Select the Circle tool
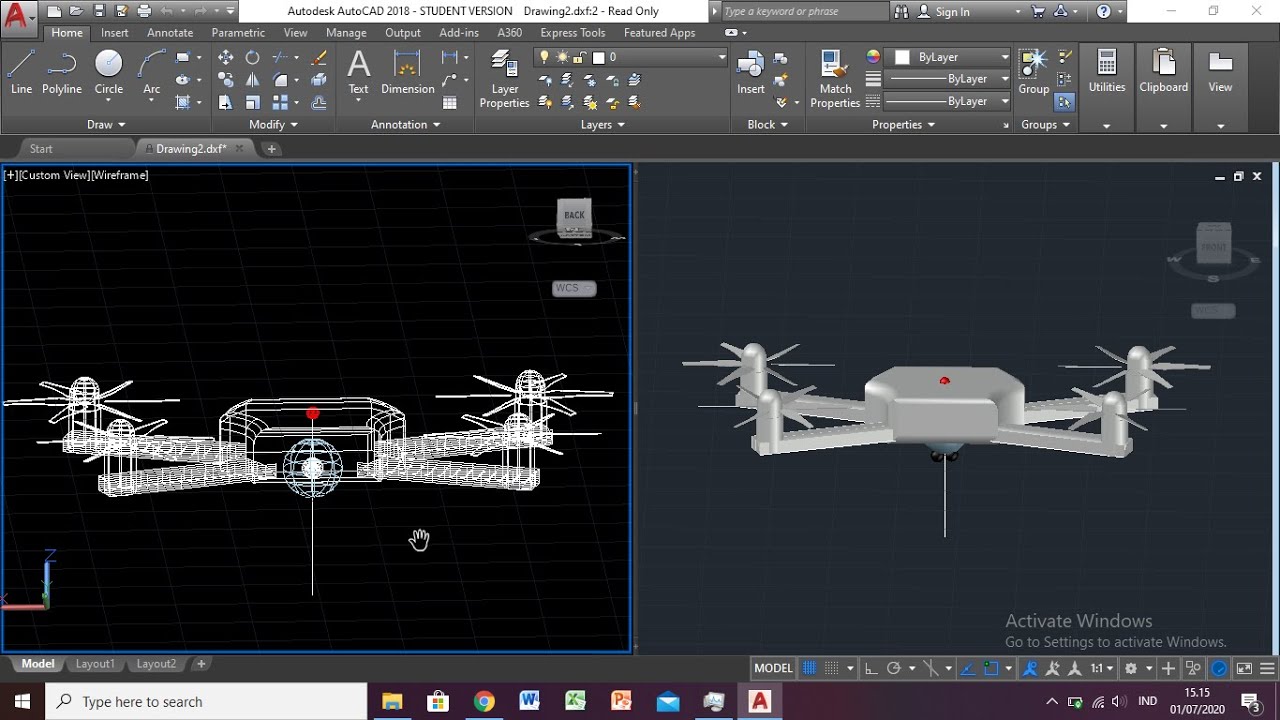Screen dimensions: 1280x720 pos(109,72)
